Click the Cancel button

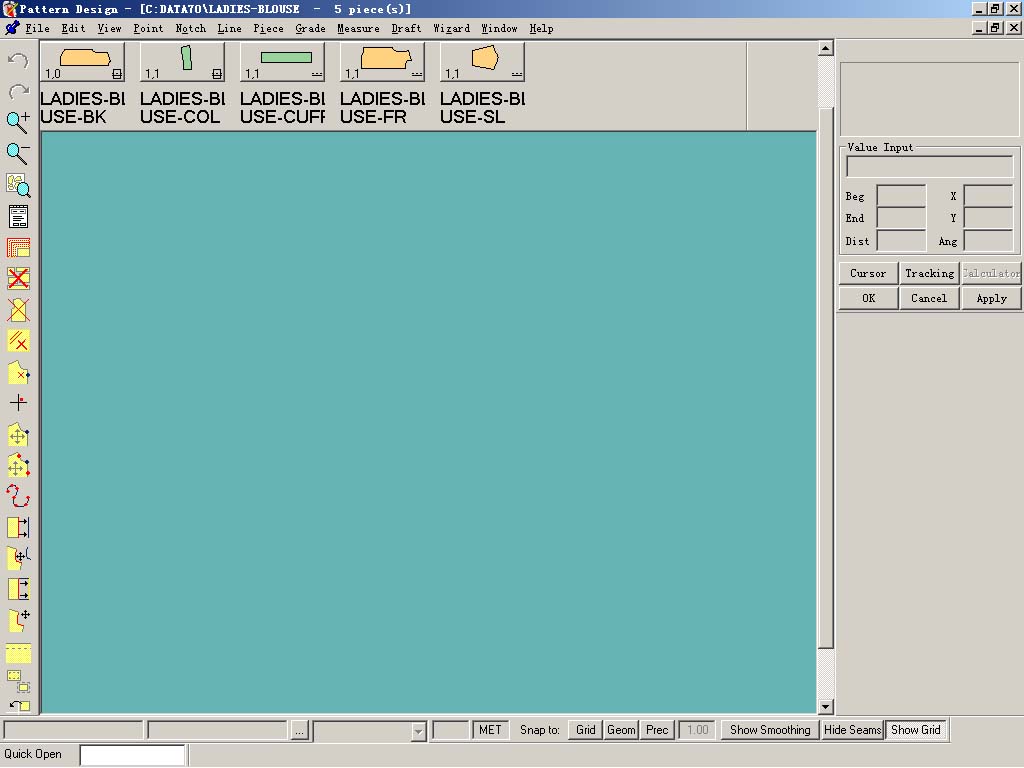[x=929, y=298]
